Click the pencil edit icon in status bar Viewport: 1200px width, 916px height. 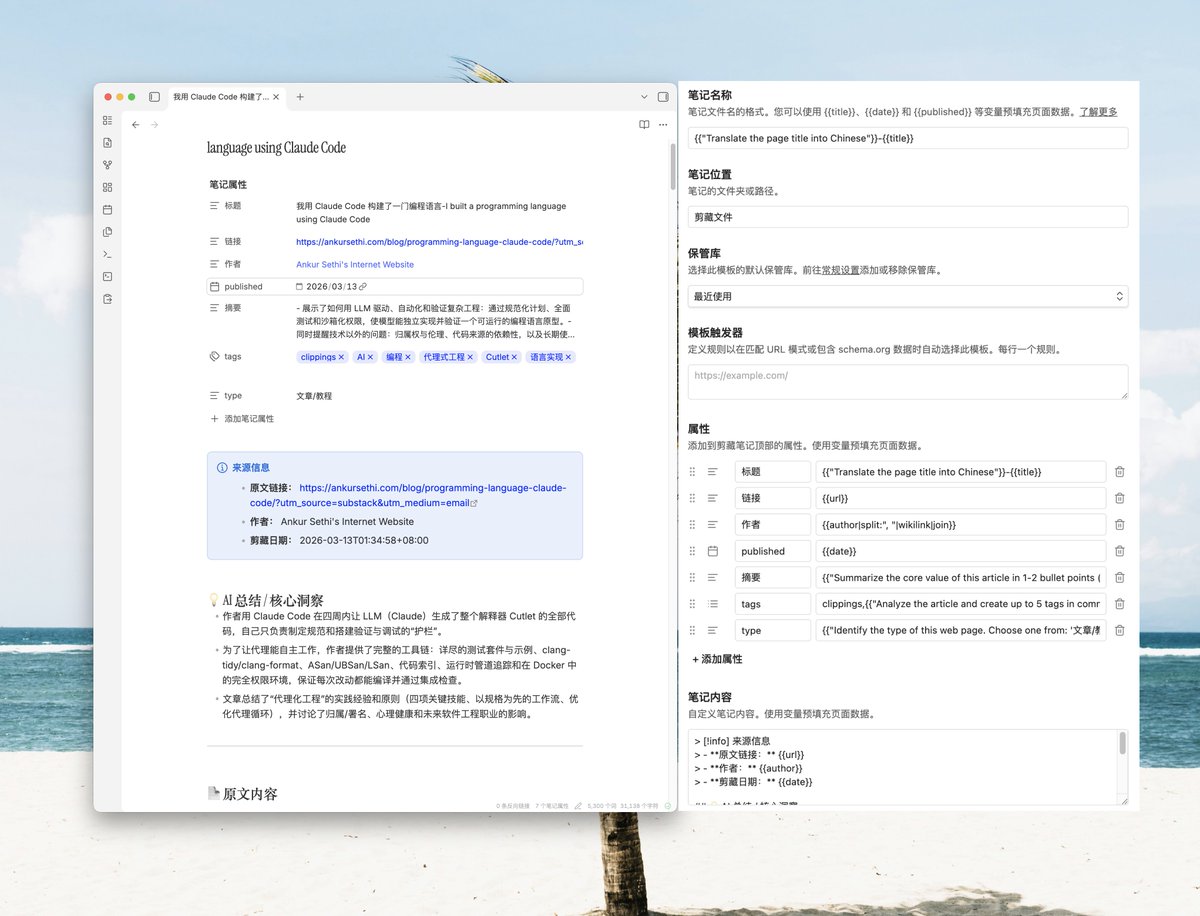pos(578,805)
